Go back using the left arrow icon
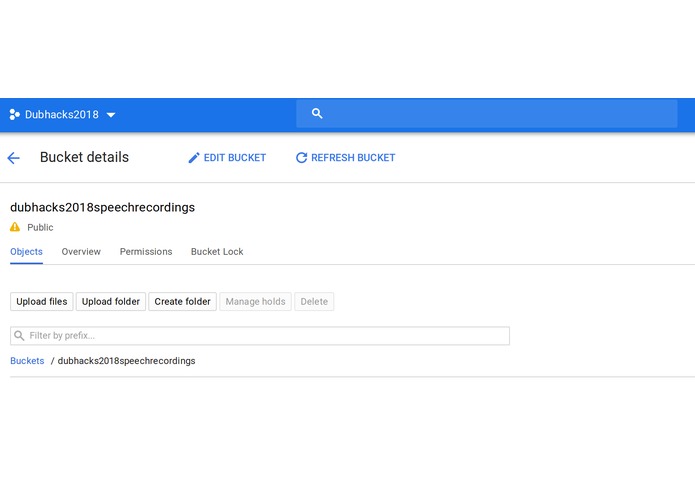Screen dimensions: 695x494 coord(14,158)
